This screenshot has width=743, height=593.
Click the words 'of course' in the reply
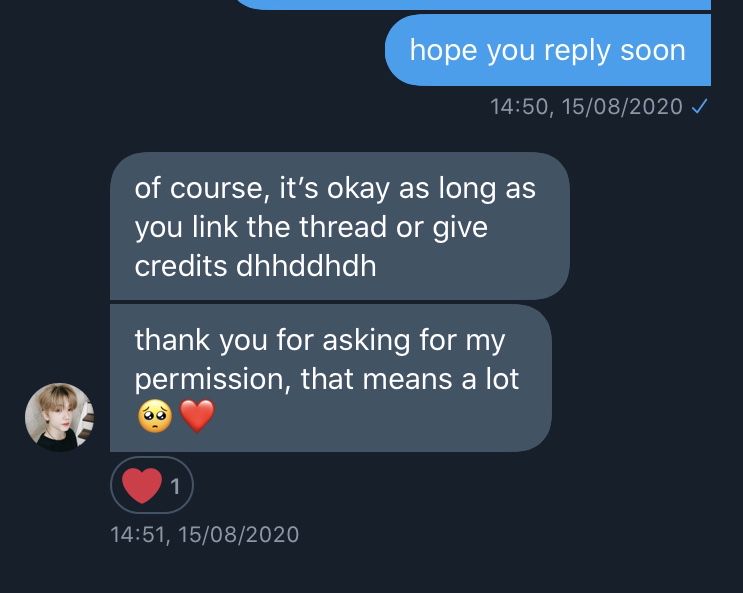tap(199, 189)
